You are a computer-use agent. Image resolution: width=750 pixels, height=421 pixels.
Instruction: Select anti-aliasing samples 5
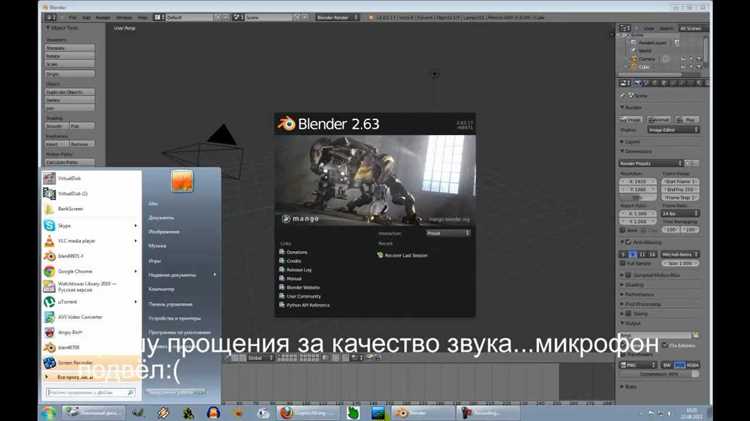tap(624, 255)
